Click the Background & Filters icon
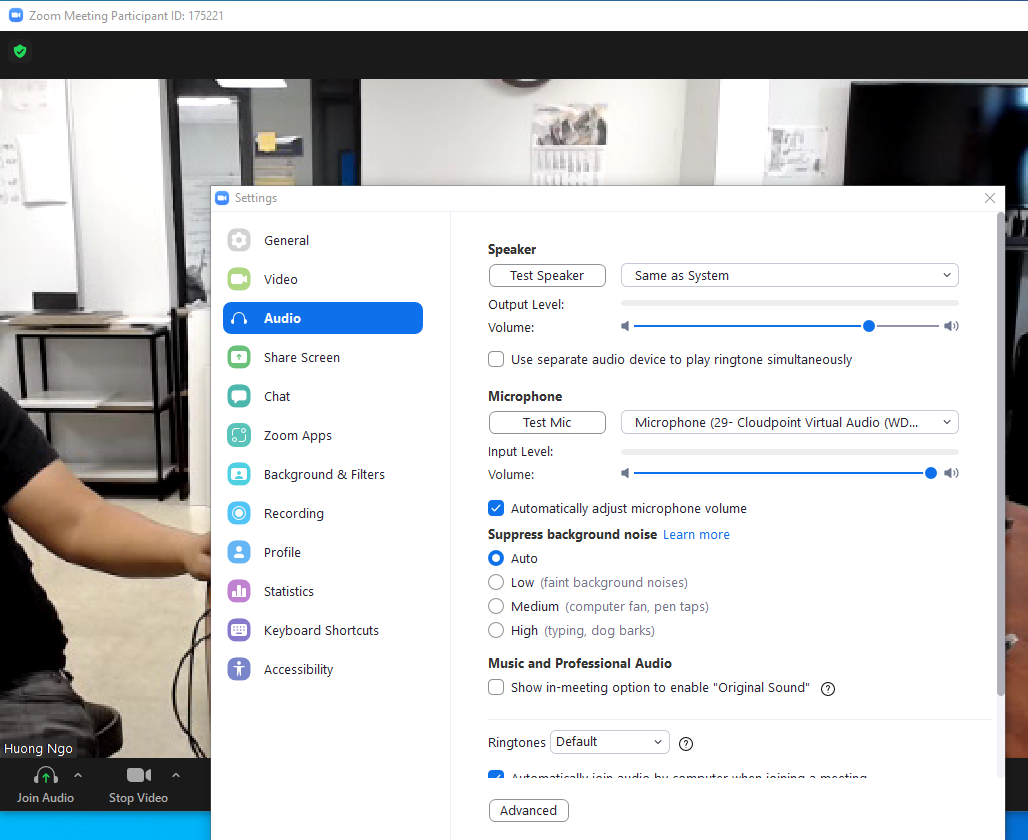This screenshot has height=840, width=1028. coord(239,474)
